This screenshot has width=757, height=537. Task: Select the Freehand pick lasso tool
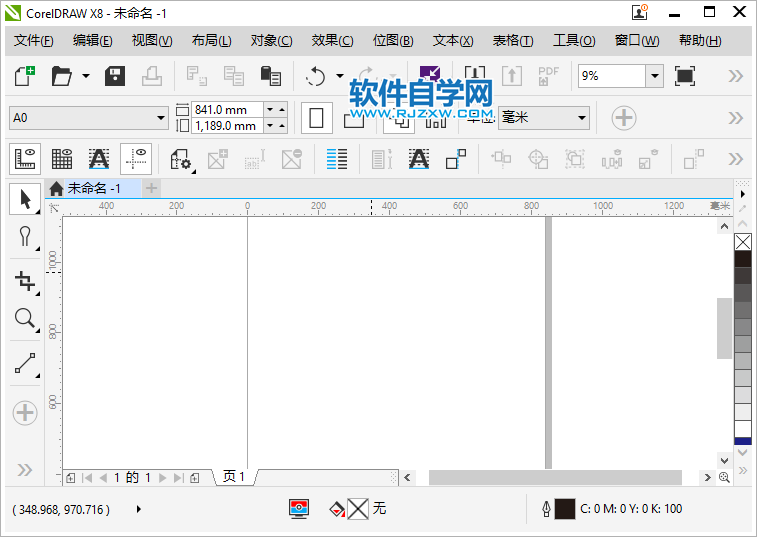pos(25,237)
